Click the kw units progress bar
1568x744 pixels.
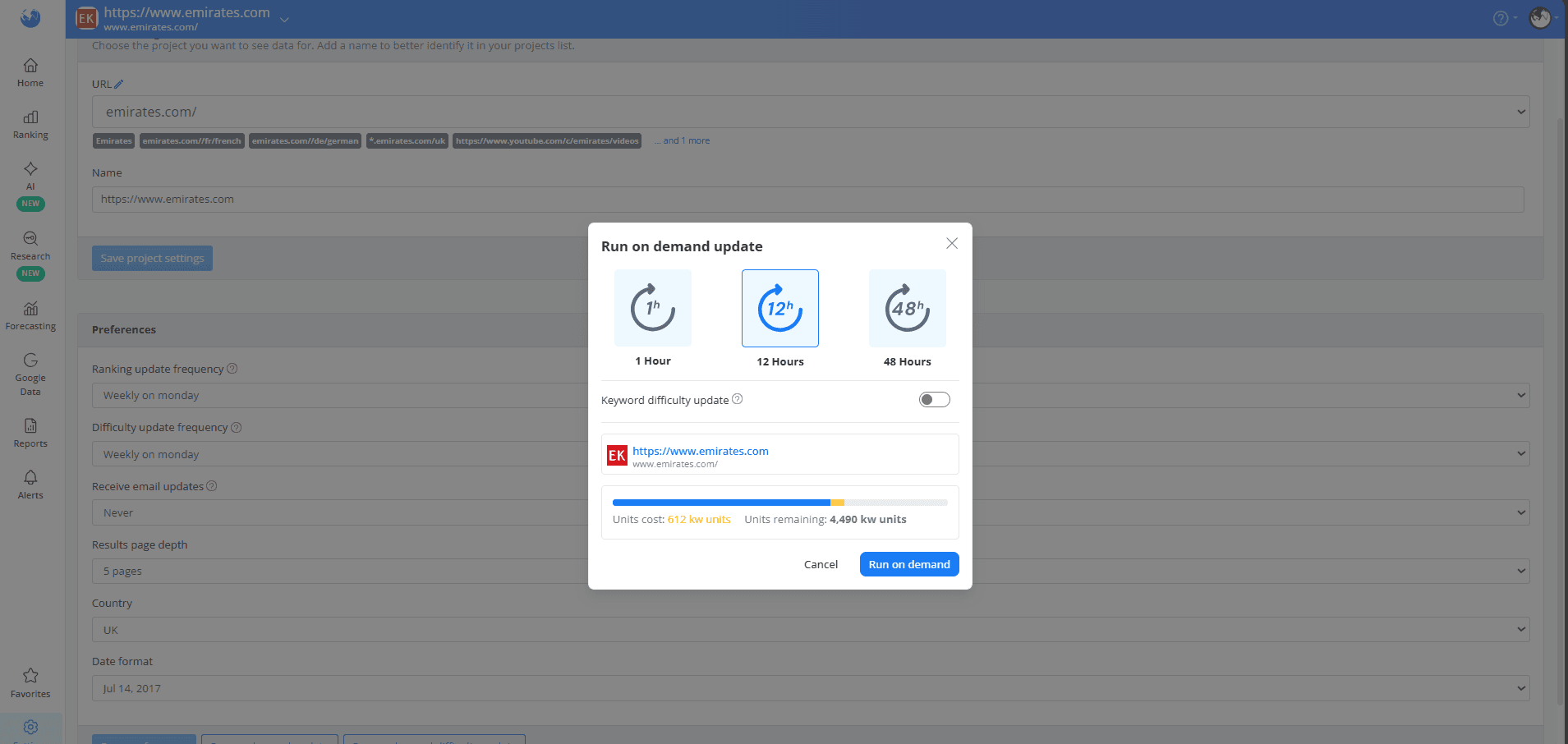tap(780, 502)
